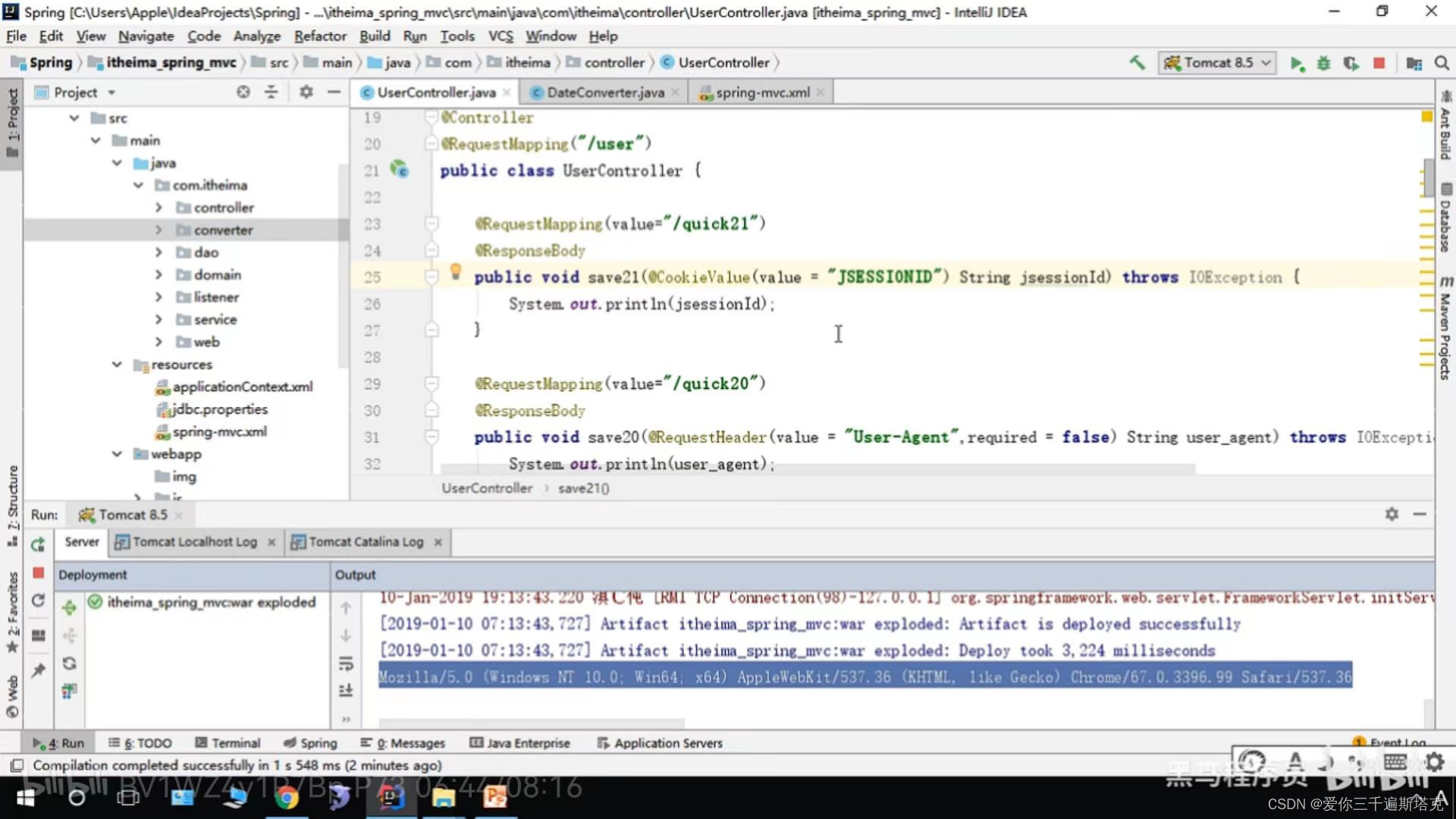The height and width of the screenshot is (819, 1456).
Task: Click the green Run button icon
Action: tap(1296, 64)
